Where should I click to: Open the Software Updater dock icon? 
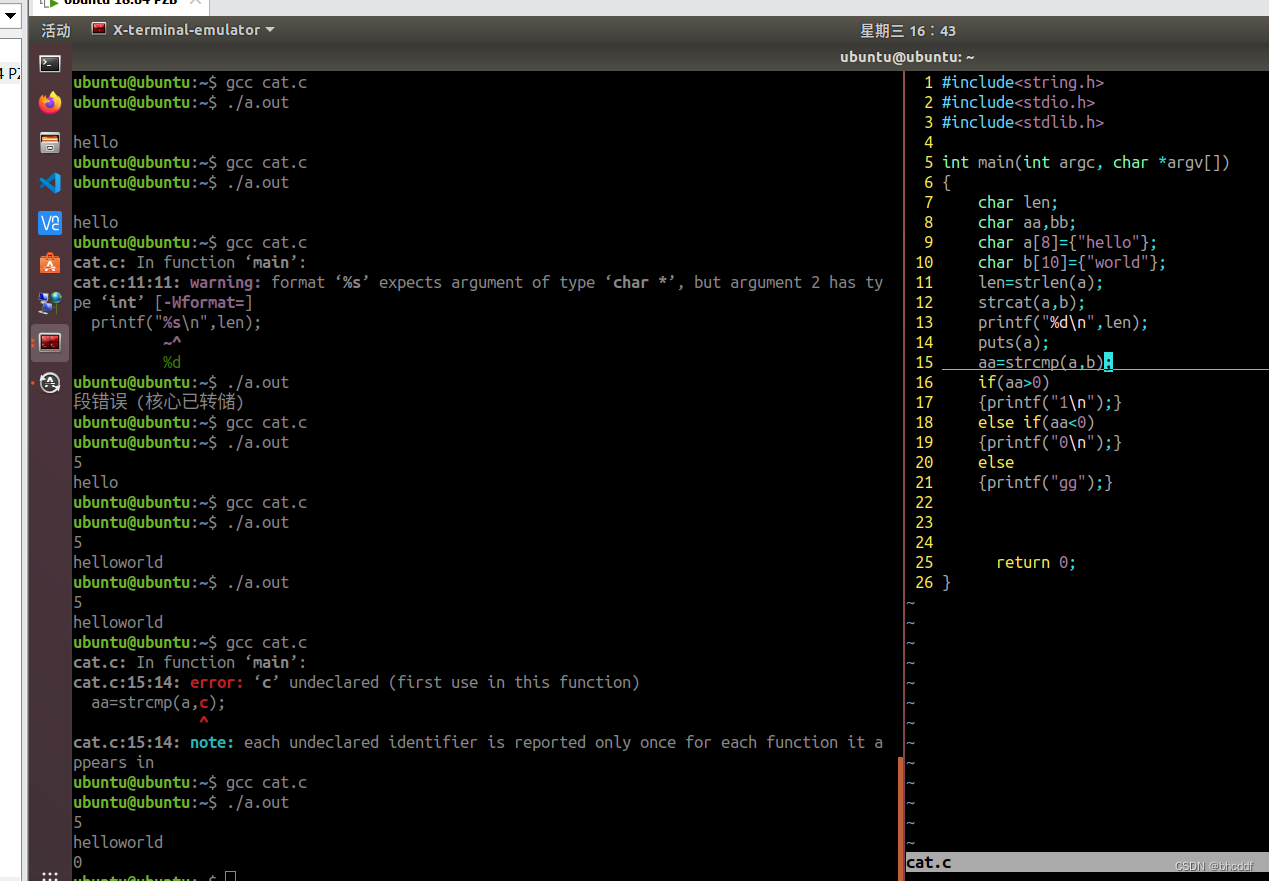click(50, 383)
